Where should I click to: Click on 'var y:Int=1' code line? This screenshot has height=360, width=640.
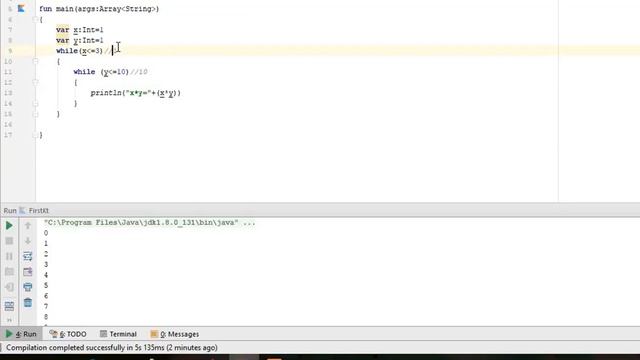point(80,40)
